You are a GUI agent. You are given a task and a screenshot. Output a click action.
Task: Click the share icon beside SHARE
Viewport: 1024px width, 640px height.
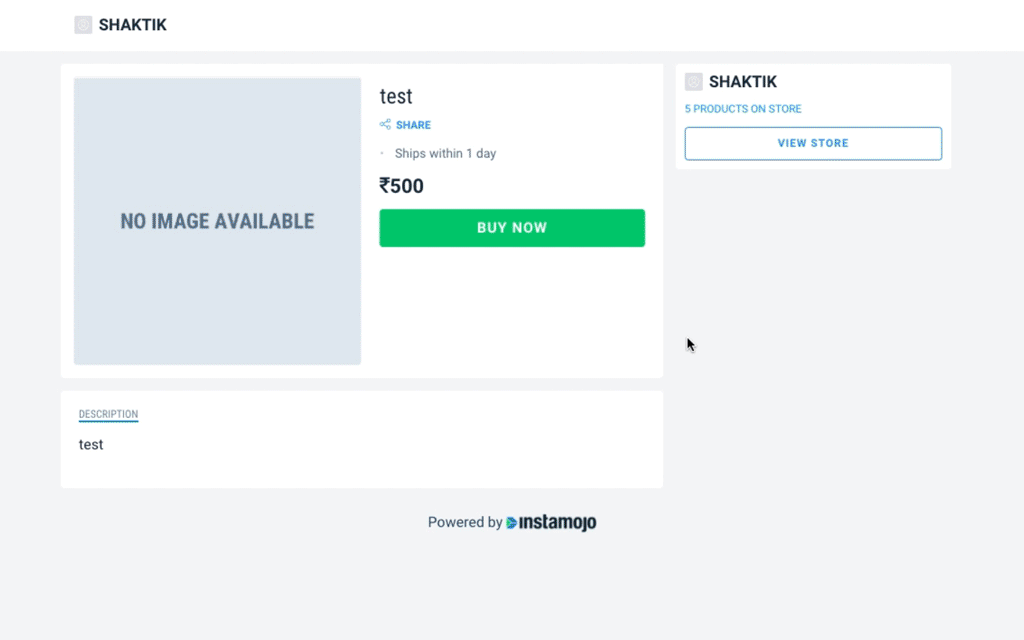pos(385,124)
